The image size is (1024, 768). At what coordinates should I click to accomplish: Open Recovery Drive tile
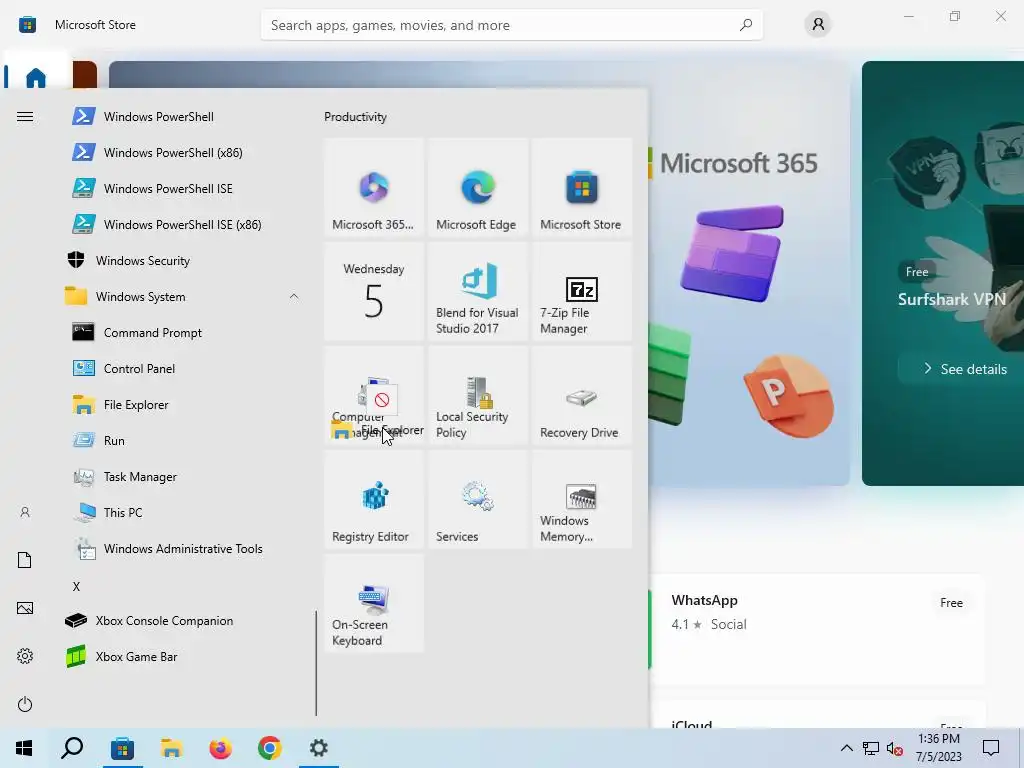[x=582, y=395]
